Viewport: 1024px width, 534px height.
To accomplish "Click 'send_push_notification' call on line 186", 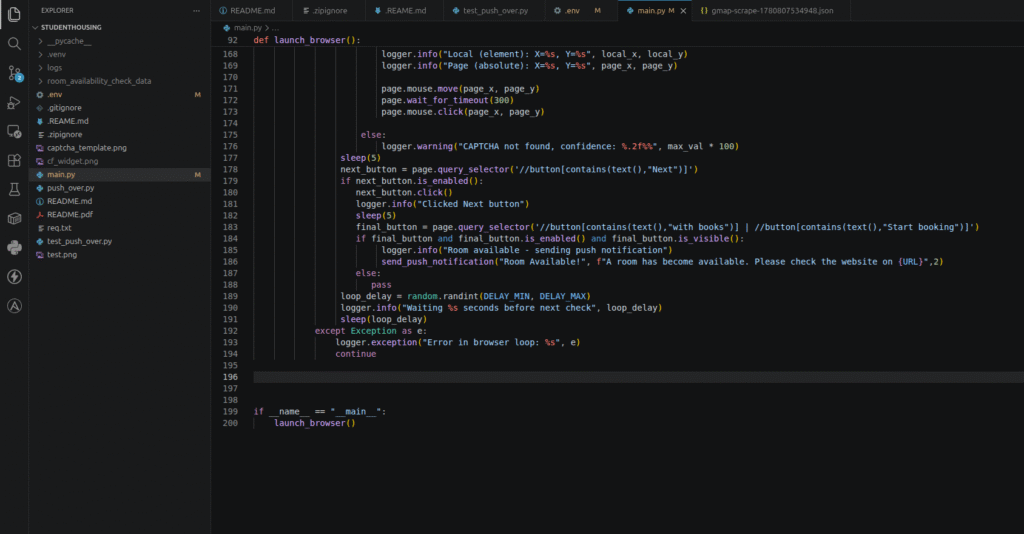I will pos(662,262).
